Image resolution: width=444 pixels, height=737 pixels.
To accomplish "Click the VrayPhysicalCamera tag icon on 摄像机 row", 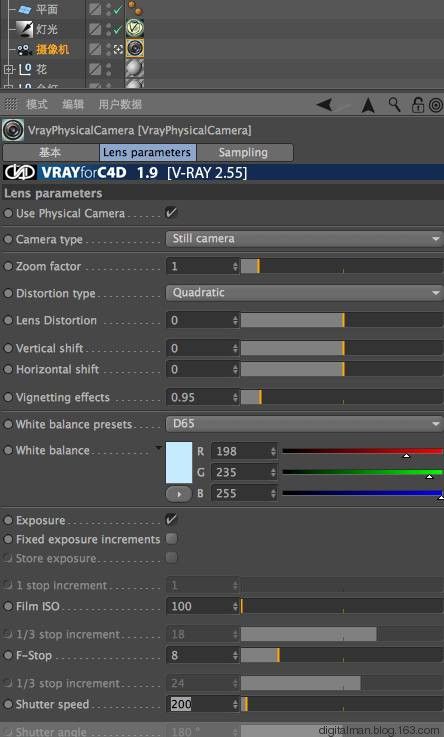I will (135, 48).
